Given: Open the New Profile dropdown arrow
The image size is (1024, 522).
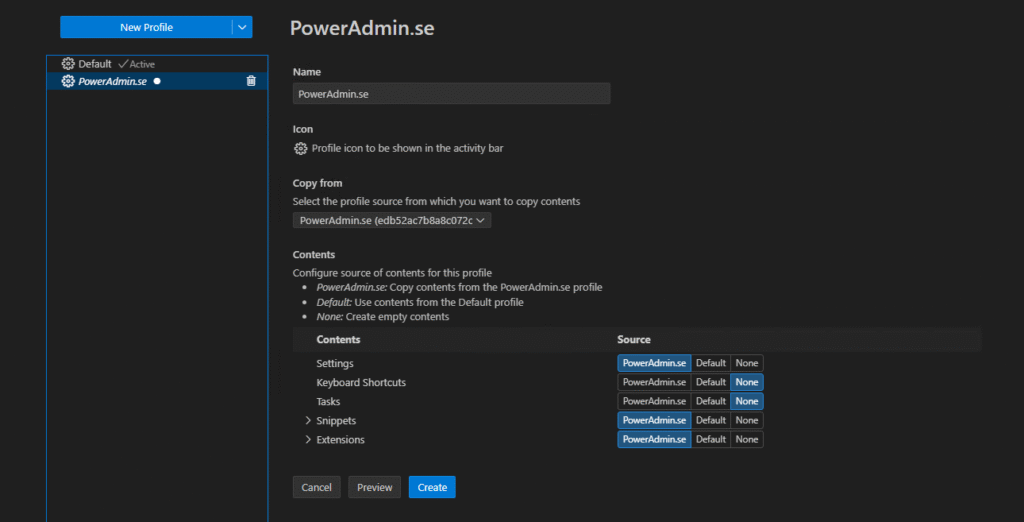Looking at the screenshot, I should 242,27.
